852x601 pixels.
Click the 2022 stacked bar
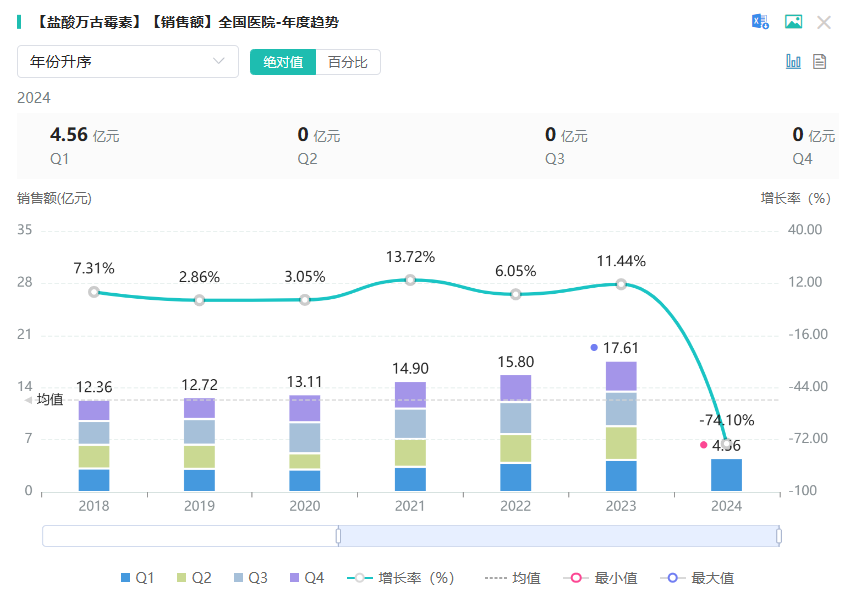click(x=516, y=433)
